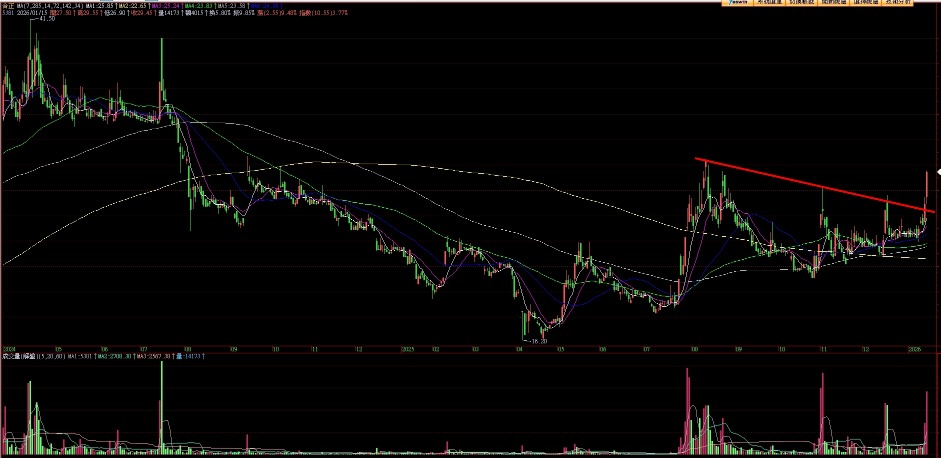
Task: Click the 41.50 high price marker
Action: click(x=46, y=19)
